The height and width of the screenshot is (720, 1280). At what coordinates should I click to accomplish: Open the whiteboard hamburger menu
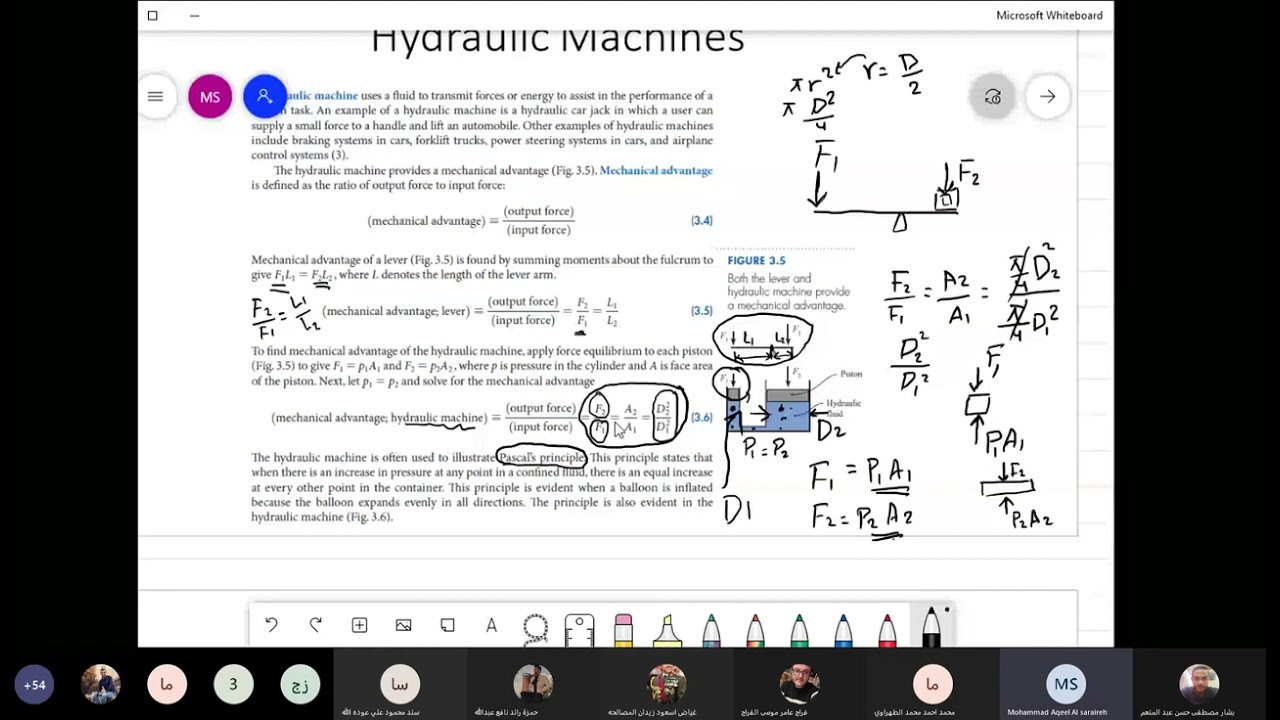point(155,97)
